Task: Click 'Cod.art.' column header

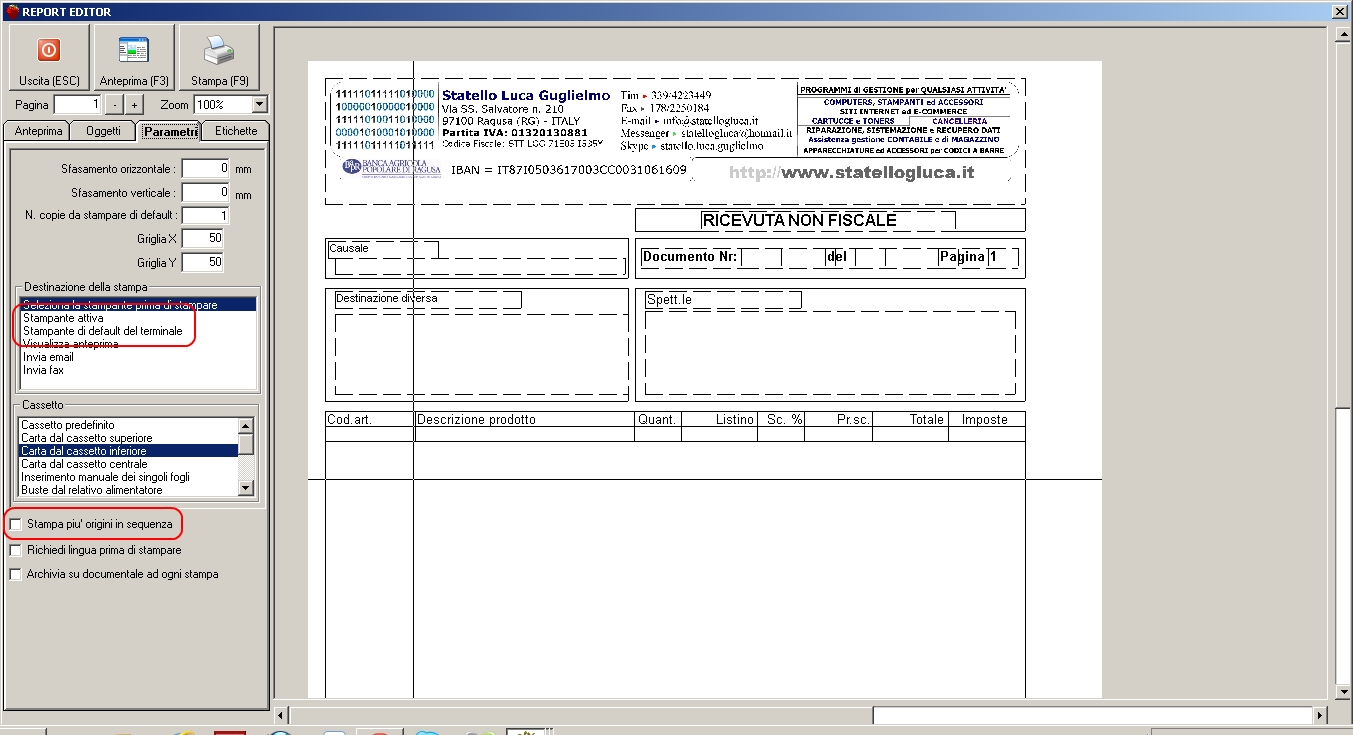Action: (350, 420)
